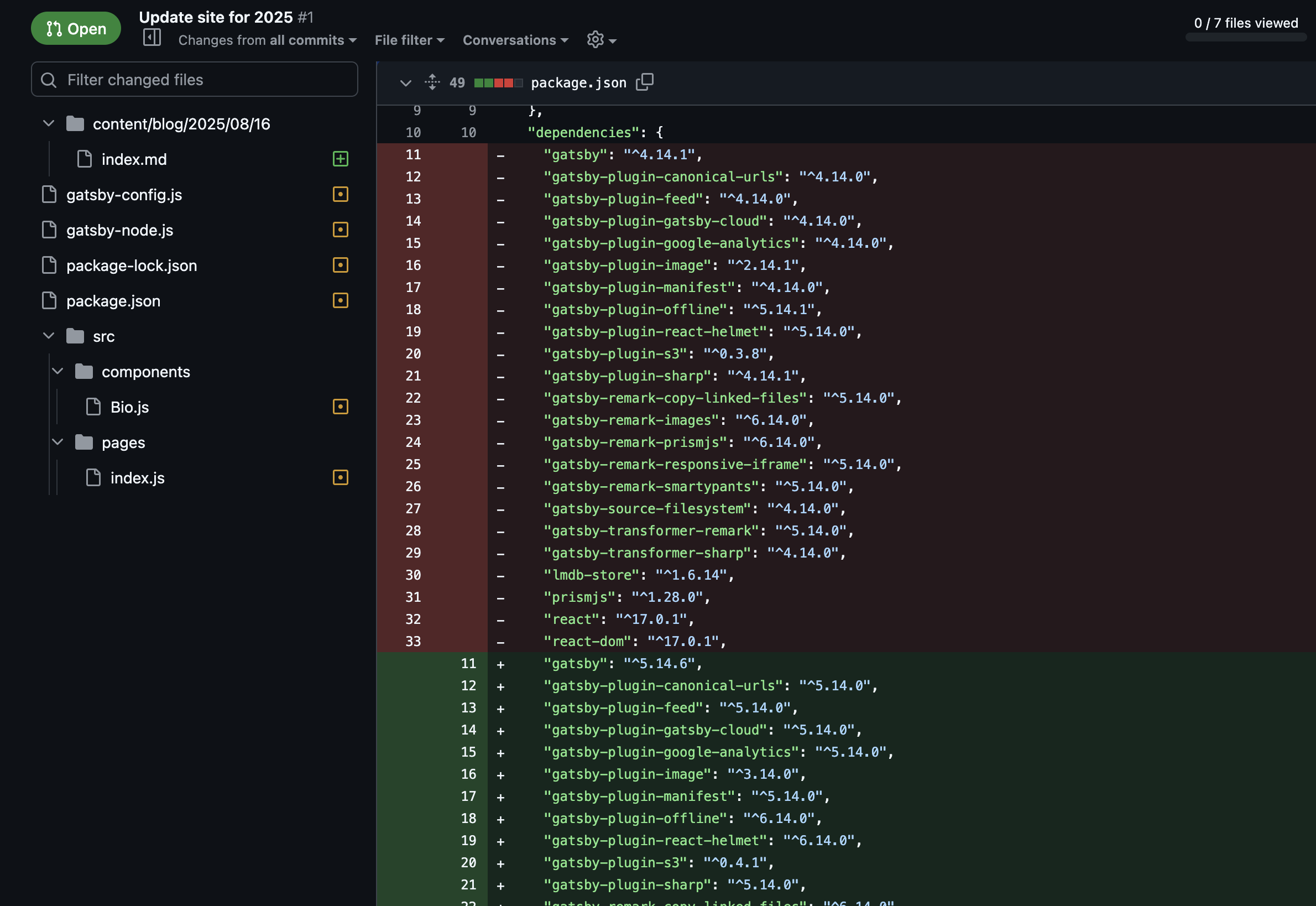Copy package.json file path icon
1316x906 pixels.
pyautogui.click(x=645, y=82)
